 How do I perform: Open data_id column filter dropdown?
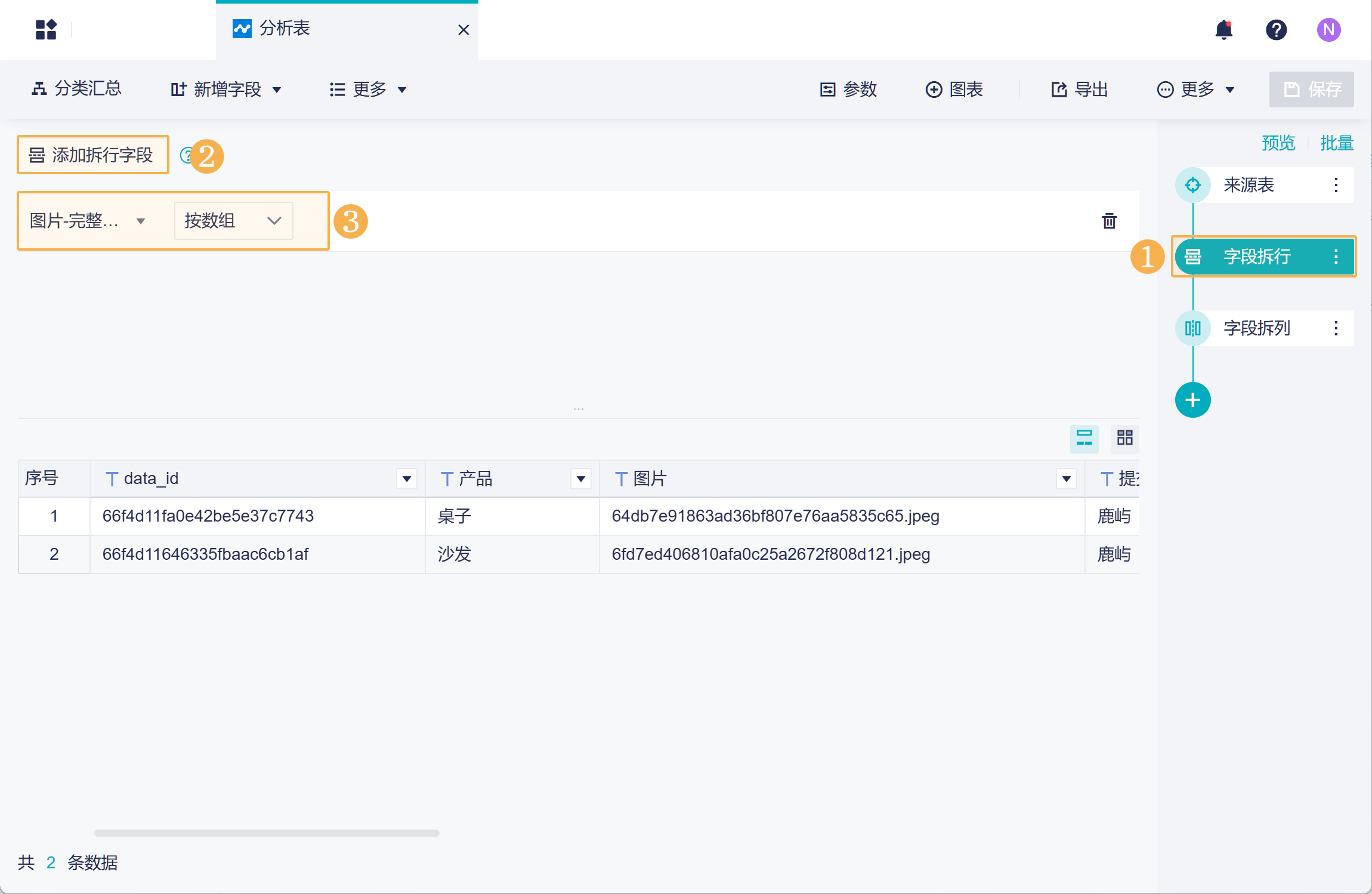tap(406, 479)
